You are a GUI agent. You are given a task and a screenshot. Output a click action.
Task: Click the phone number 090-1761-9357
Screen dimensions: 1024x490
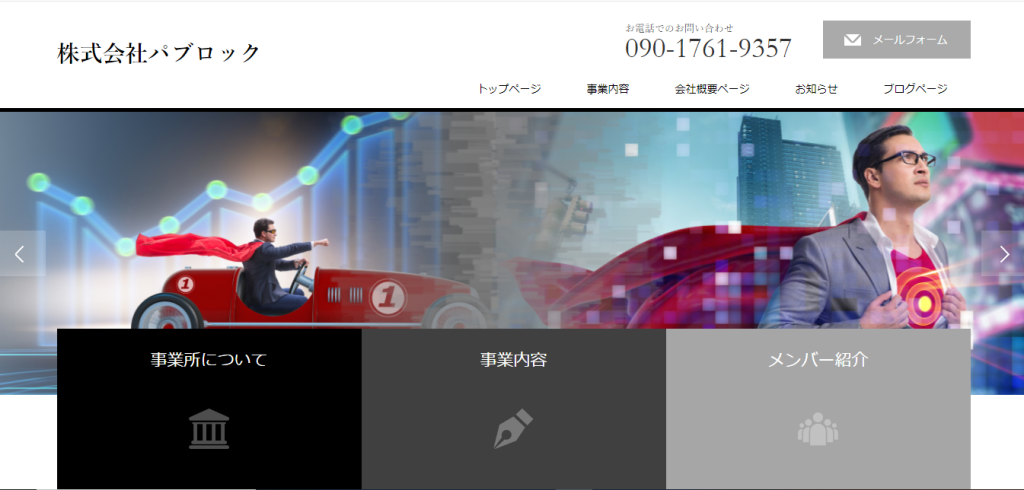click(x=708, y=48)
